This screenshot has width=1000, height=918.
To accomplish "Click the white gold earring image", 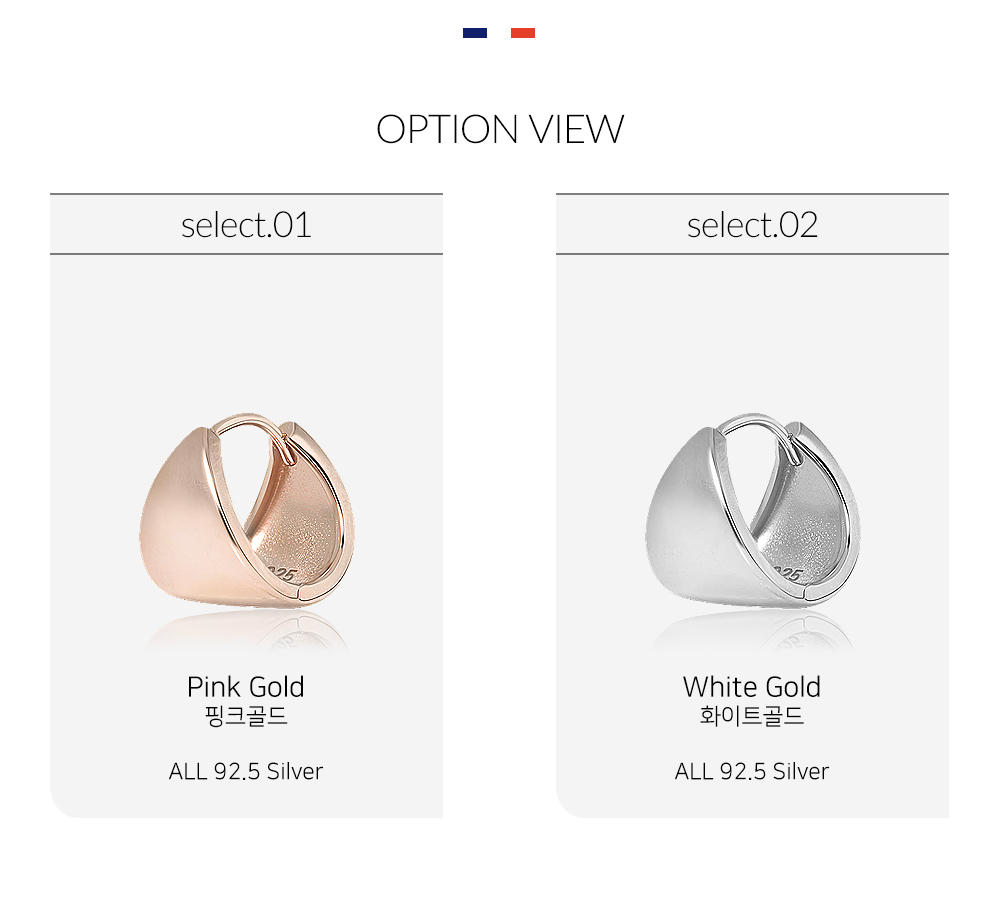I will tap(753, 508).
